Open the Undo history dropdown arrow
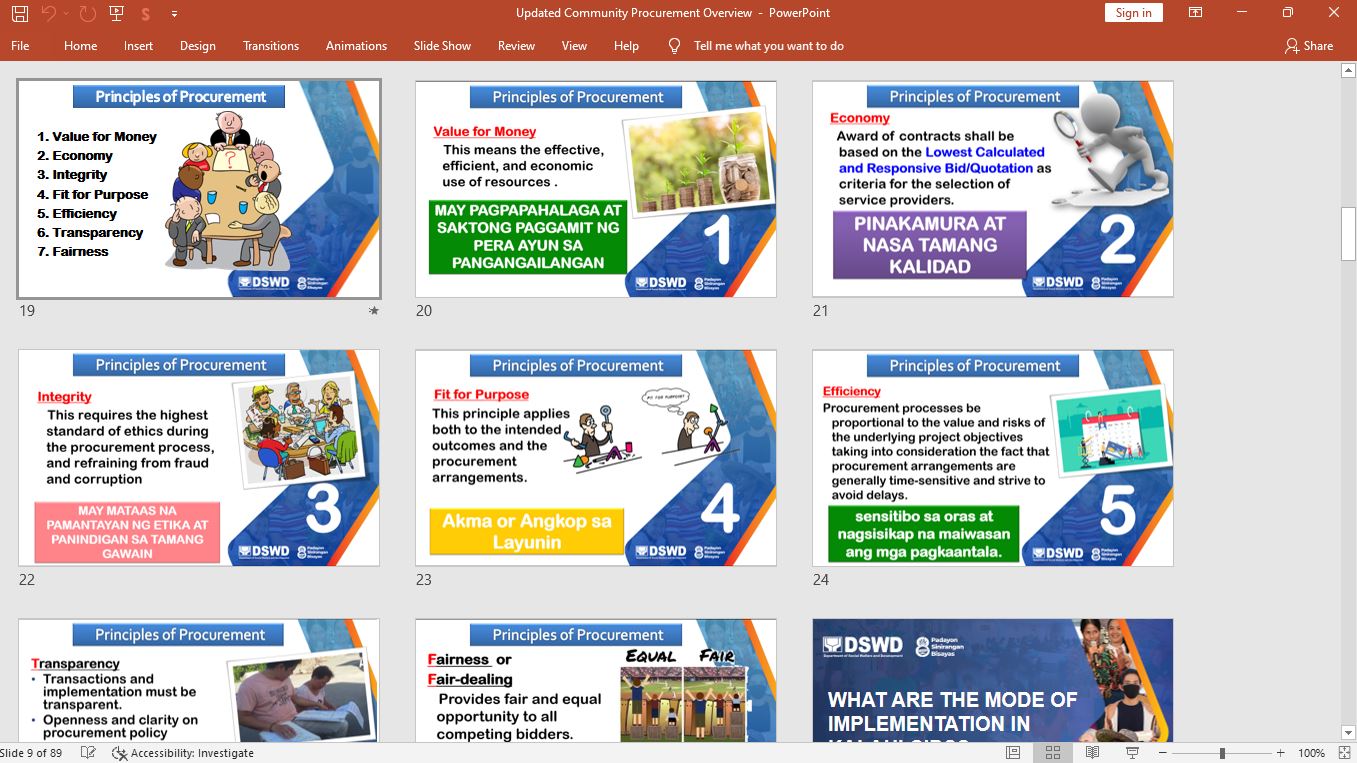Screen dimensions: 1357x763 click(66, 13)
